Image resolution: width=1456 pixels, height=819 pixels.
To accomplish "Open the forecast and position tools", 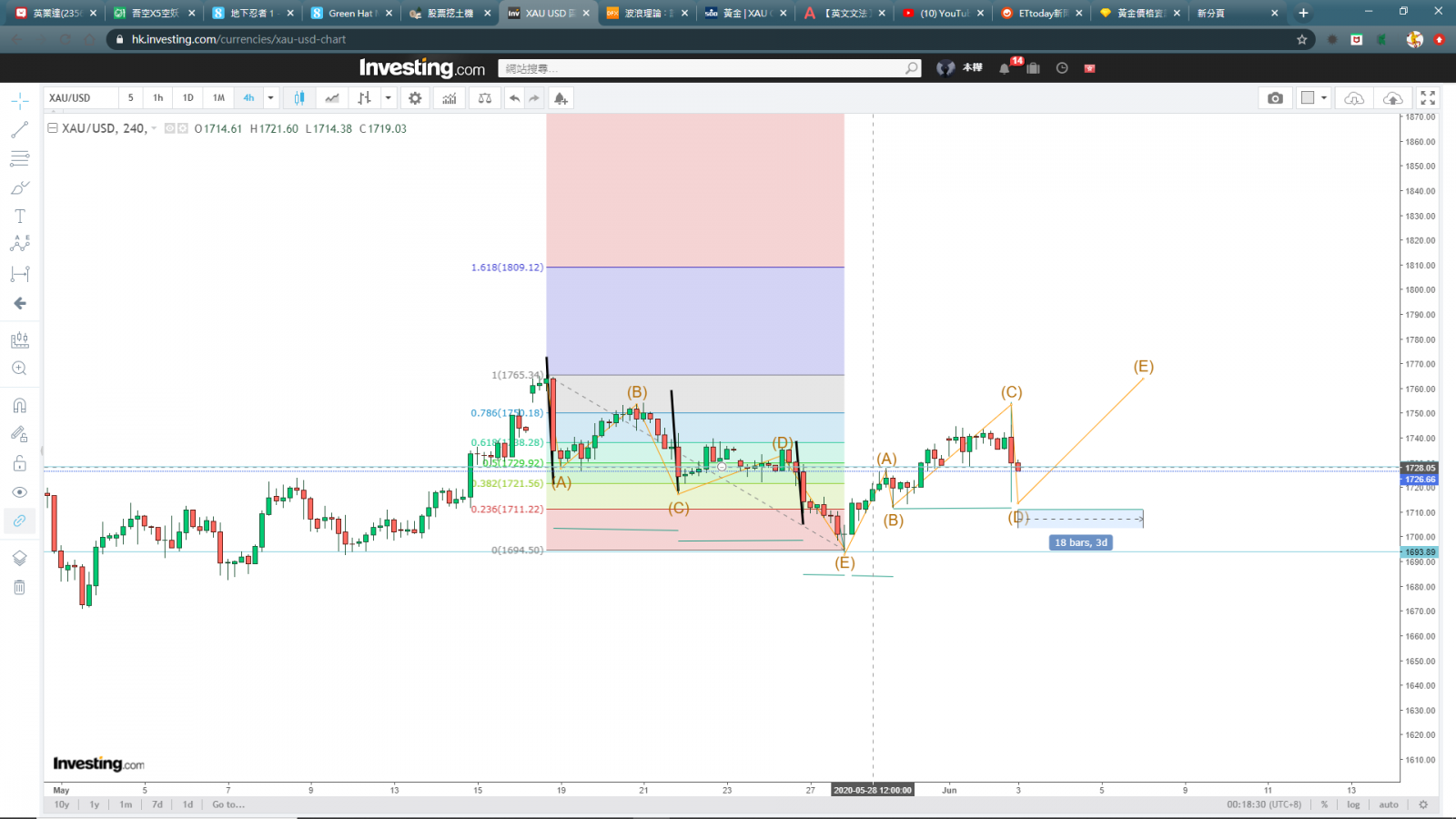I will [x=19, y=340].
